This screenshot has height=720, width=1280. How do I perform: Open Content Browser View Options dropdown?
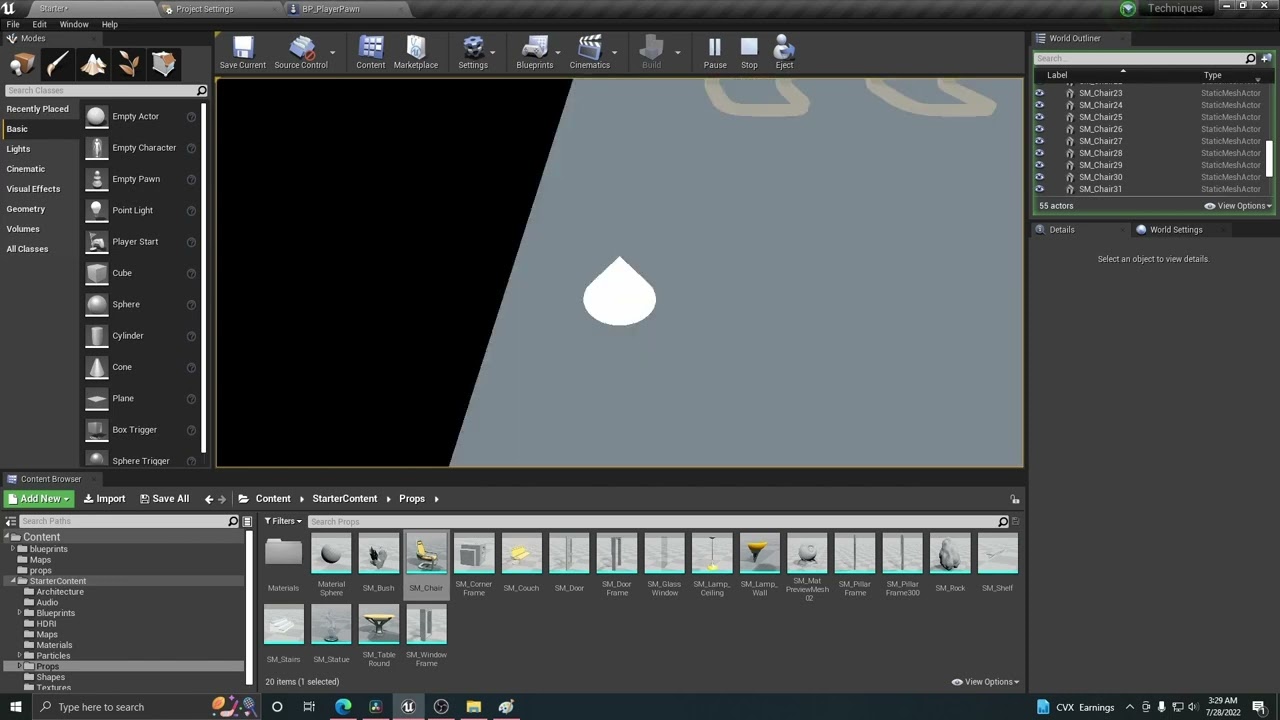986,682
